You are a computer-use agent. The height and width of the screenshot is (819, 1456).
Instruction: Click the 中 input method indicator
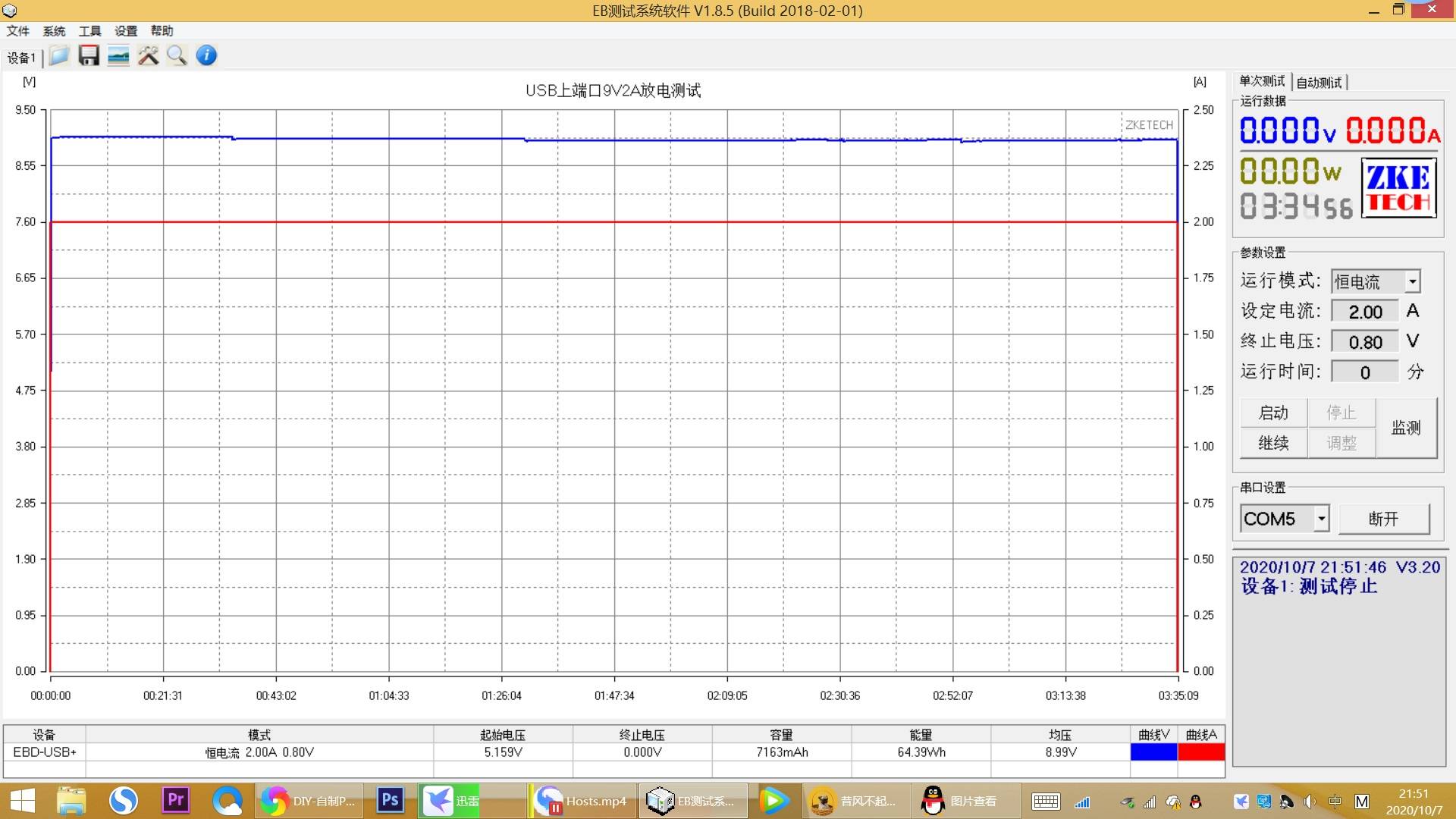(x=1335, y=802)
